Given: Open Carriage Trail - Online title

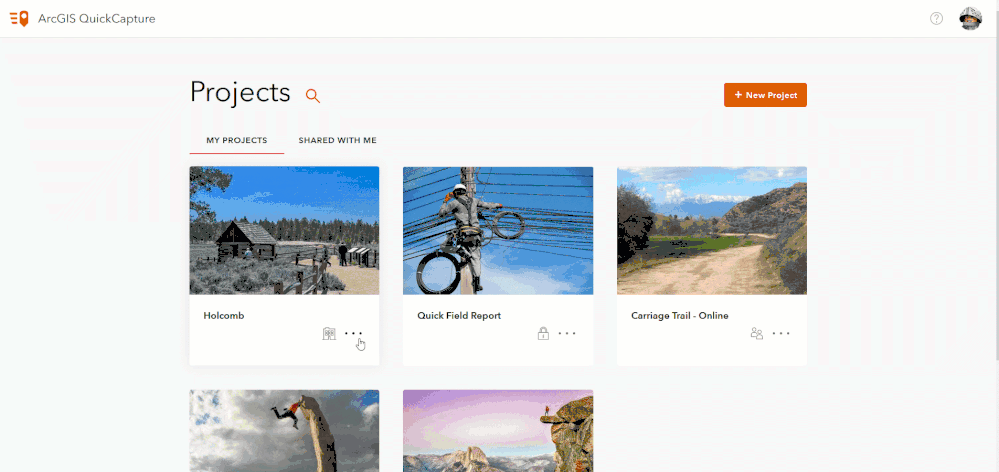Looking at the screenshot, I should coord(679,316).
